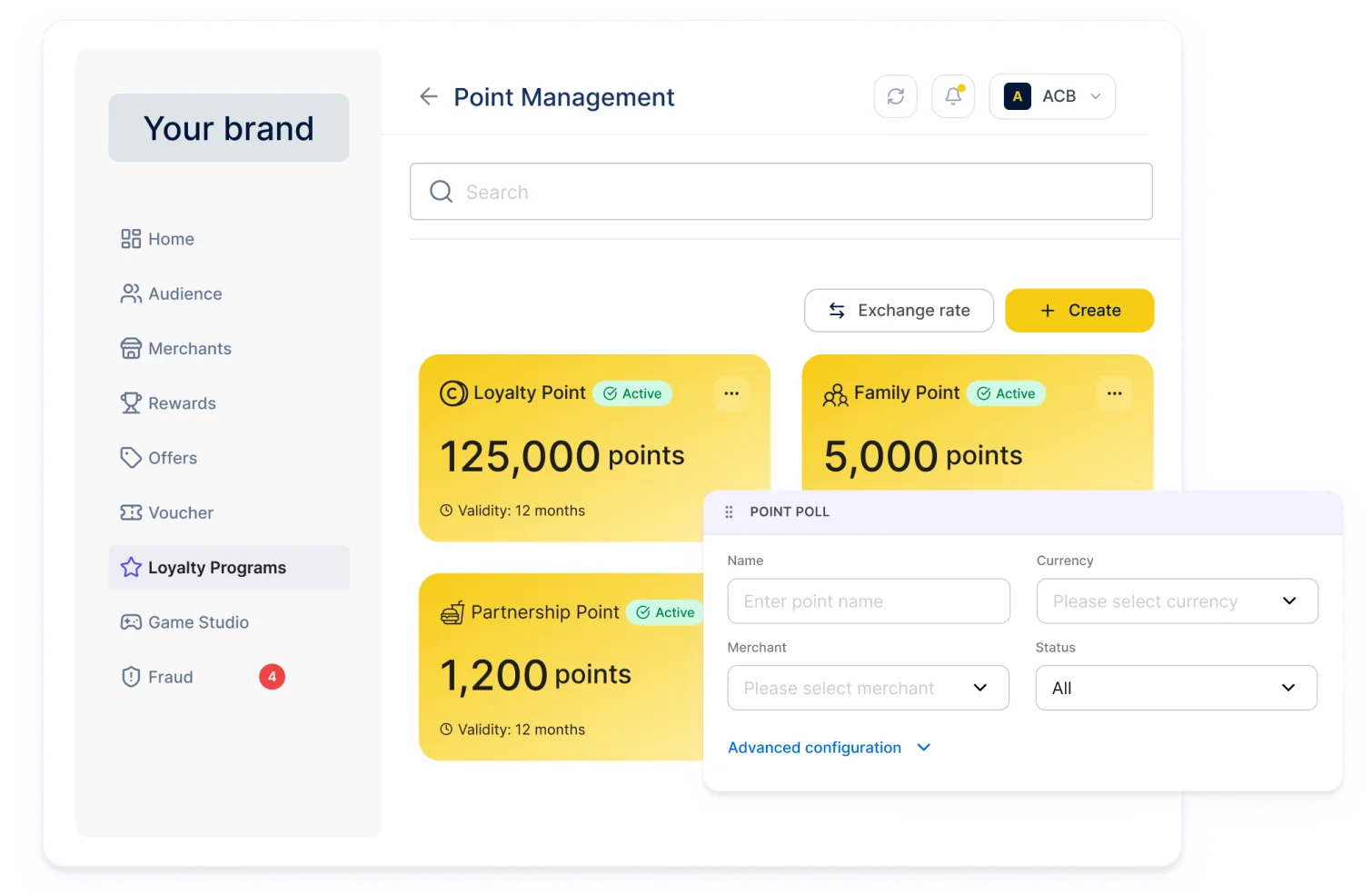Click the Family Point people icon
1372x894 pixels.
pyautogui.click(x=836, y=395)
